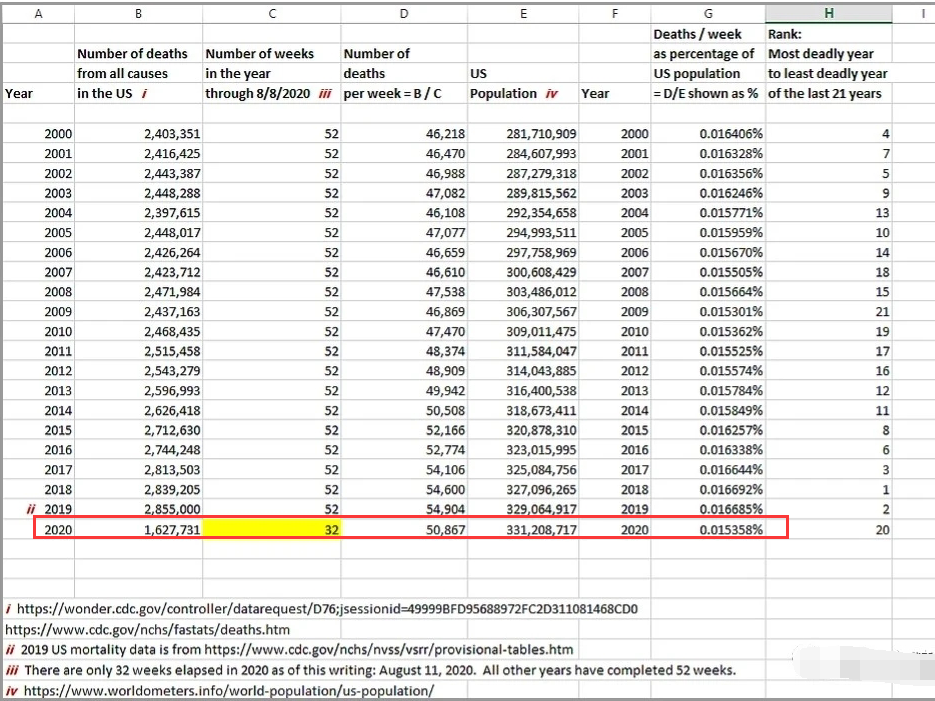Select column A header
Screen dimensions: 935x701
click(38, 13)
